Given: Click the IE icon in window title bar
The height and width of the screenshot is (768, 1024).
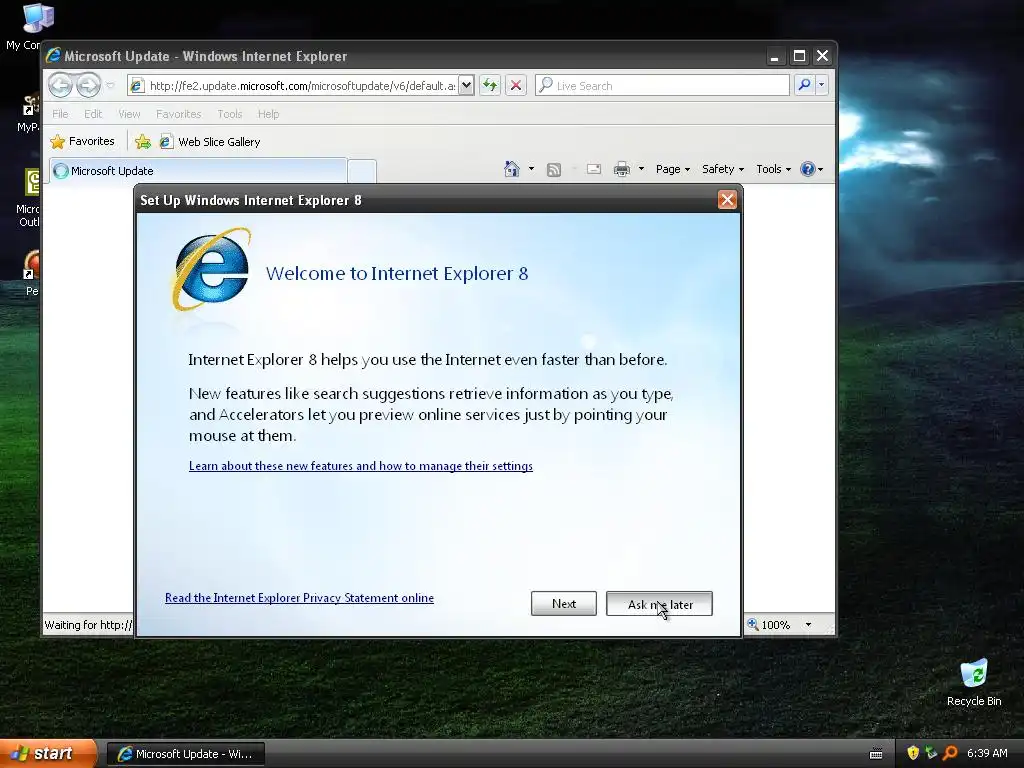Looking at the screenshot, I should (x=54, y=56).
